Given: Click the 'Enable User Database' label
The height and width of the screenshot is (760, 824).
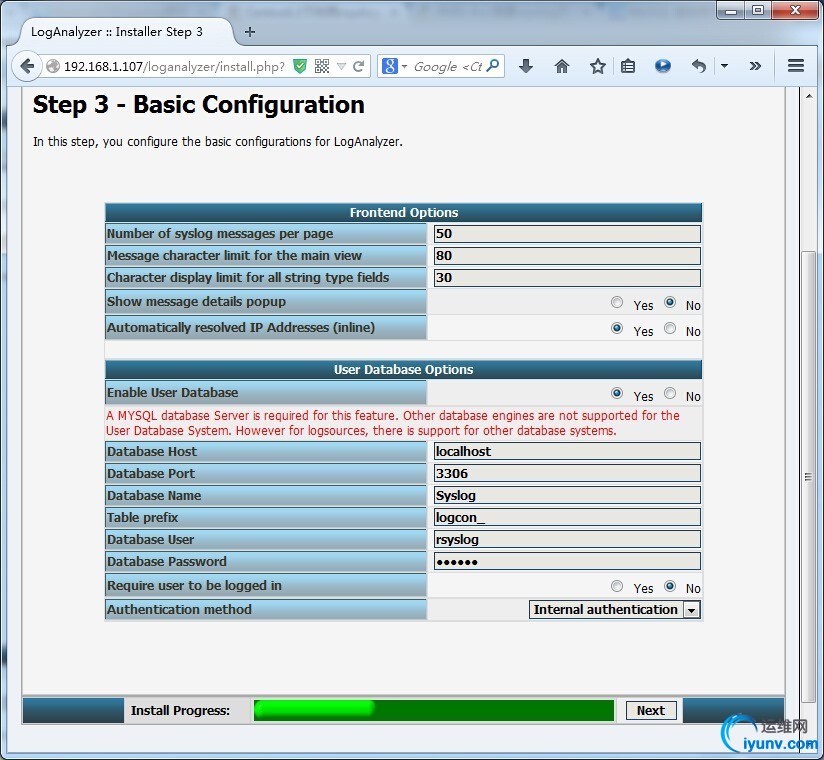Looking at the screenshot, I should click(x=172, y=393).
